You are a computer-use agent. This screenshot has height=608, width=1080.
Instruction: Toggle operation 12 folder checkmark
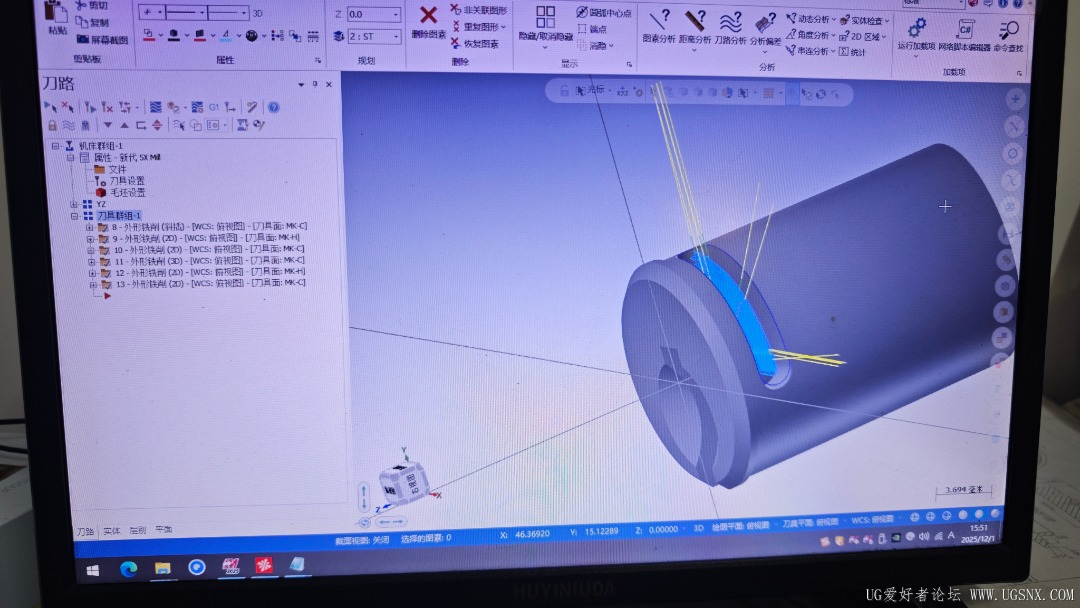[x=106, y=273]
